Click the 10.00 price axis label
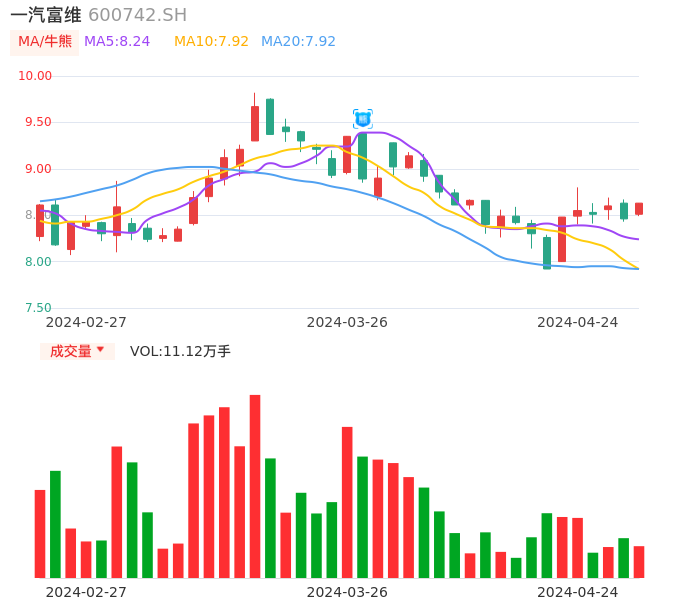 point(35,76)
